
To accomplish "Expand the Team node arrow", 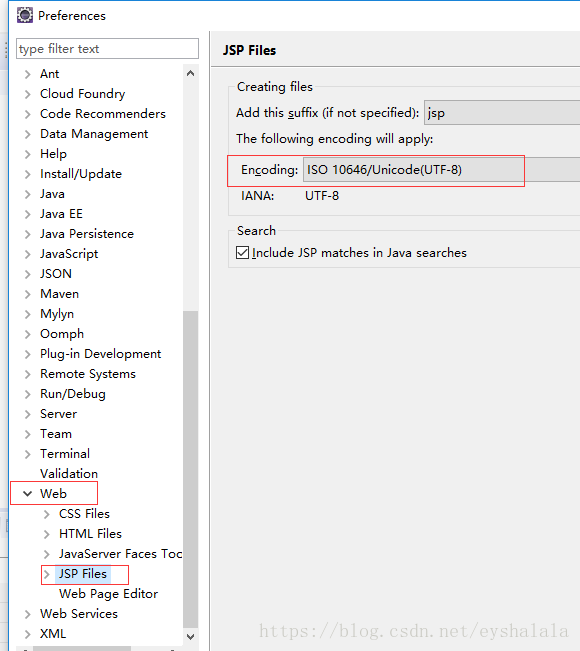I will [x=27, y=434].
